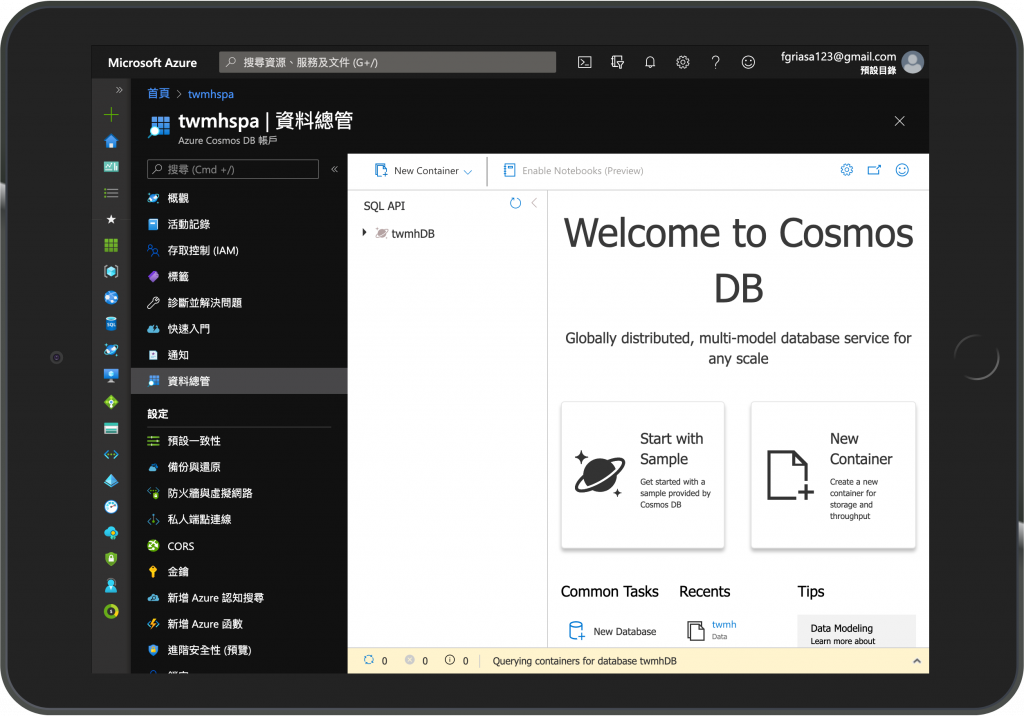1024x716 pixels.
Task: Open SQL databases icon in sidebar
Action: [111, 323]
